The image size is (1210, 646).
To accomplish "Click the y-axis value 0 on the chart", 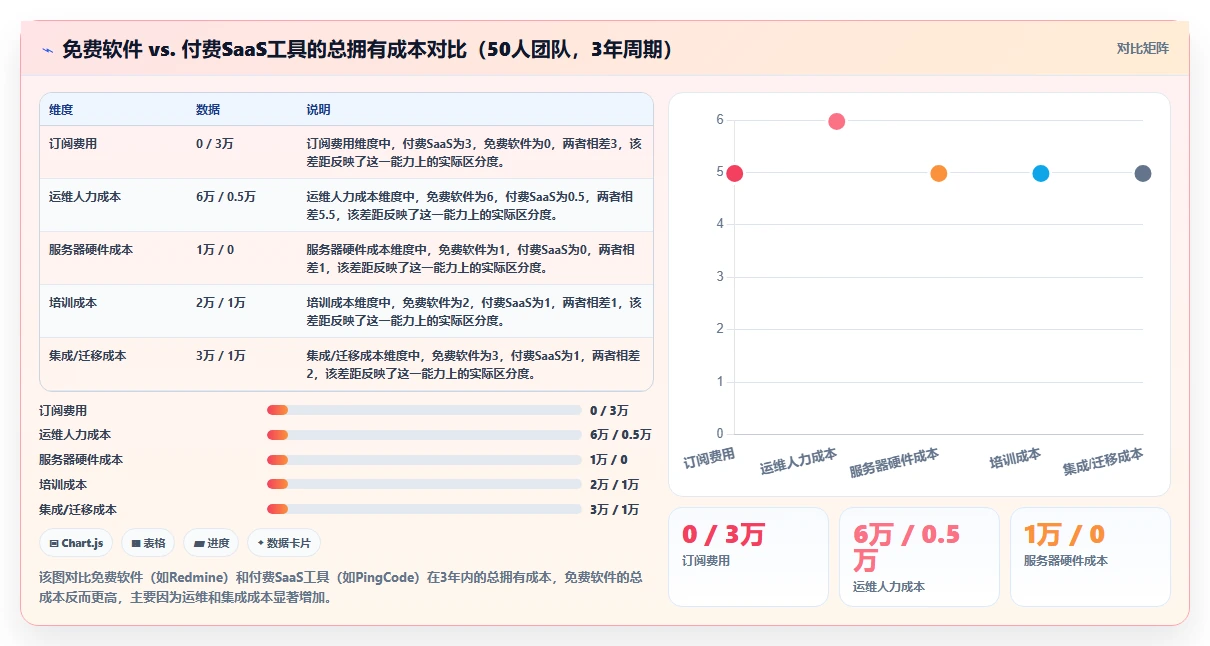I will click(x=720, y=434).
